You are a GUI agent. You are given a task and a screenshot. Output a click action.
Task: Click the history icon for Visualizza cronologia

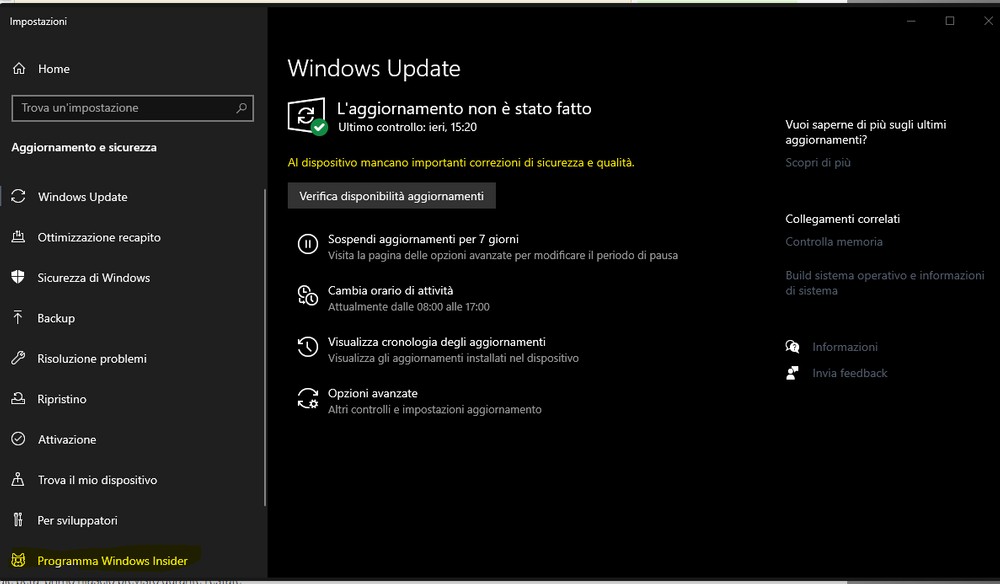307,348
